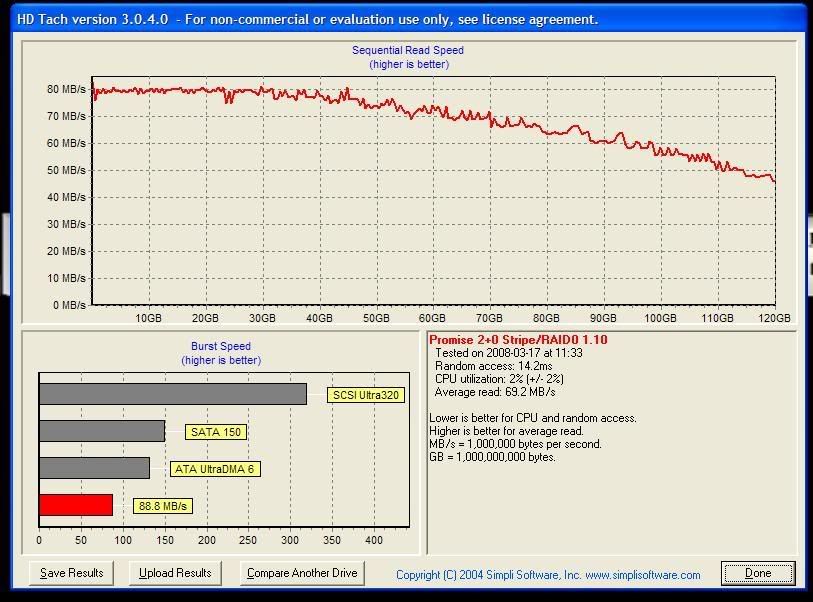
Task: Click 'Tested on 2008-03-17 at 11:33' text
Action: (509, 353)
